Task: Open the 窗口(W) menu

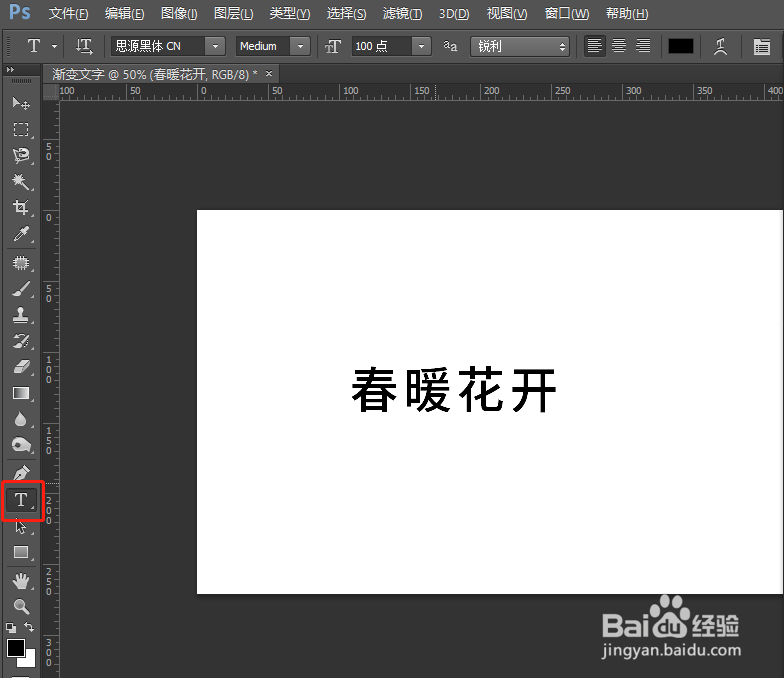Action: coord(567,14)
